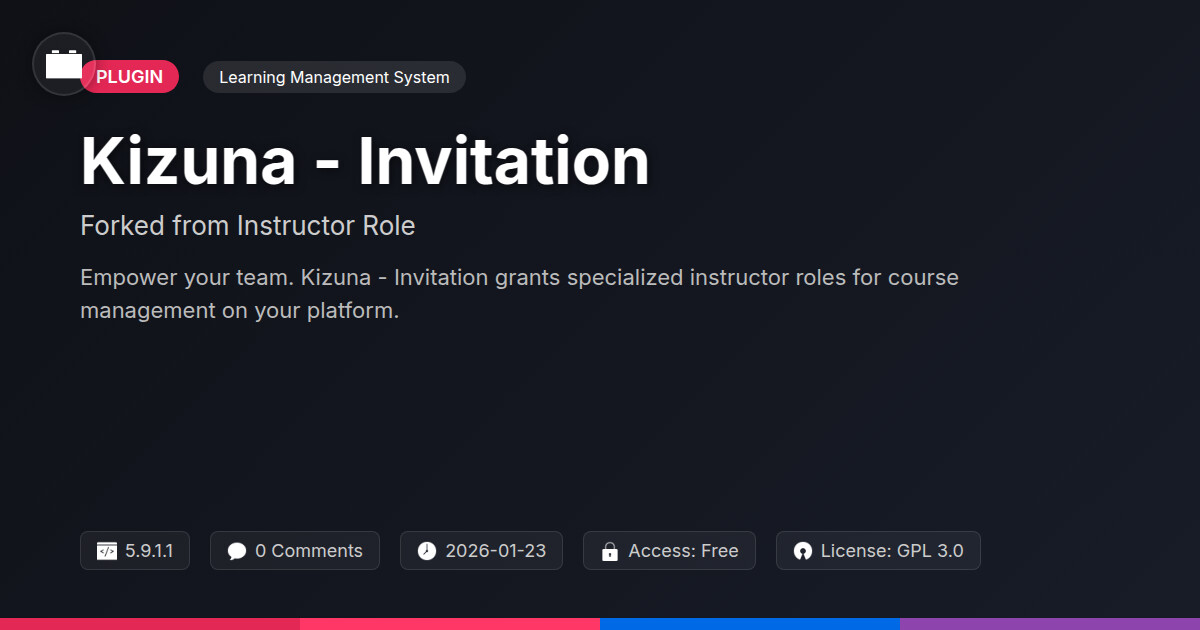Click the description paragraph starting with Empower your team
Screen dimensions: 1200x630
(519, 293)
